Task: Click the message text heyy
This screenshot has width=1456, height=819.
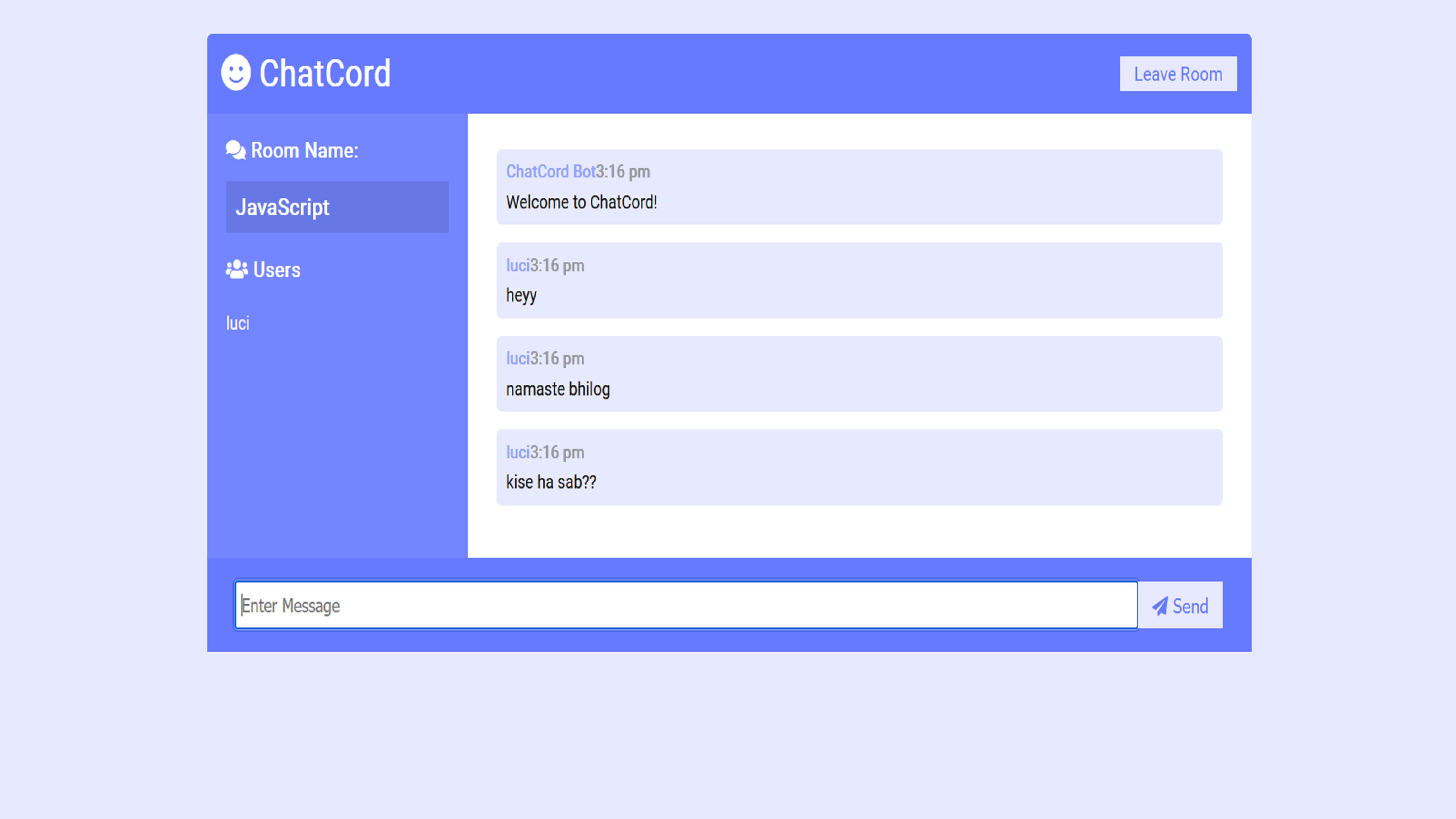Action: point(521,295)
